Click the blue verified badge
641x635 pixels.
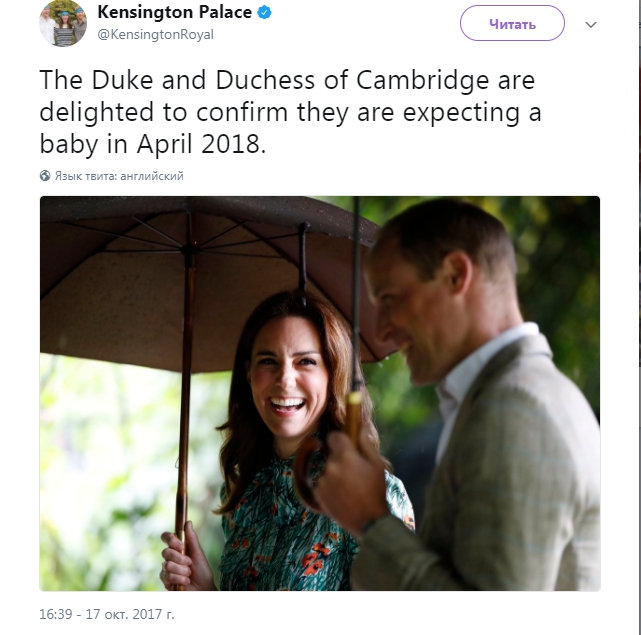point(264,13)
